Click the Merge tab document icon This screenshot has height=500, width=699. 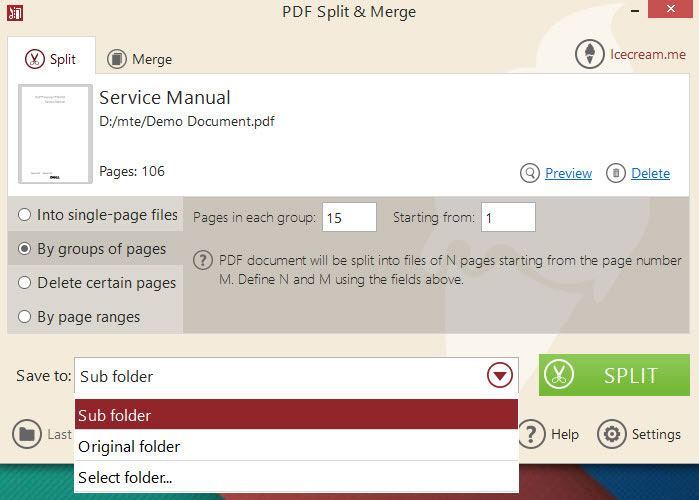tap(117, 59)
